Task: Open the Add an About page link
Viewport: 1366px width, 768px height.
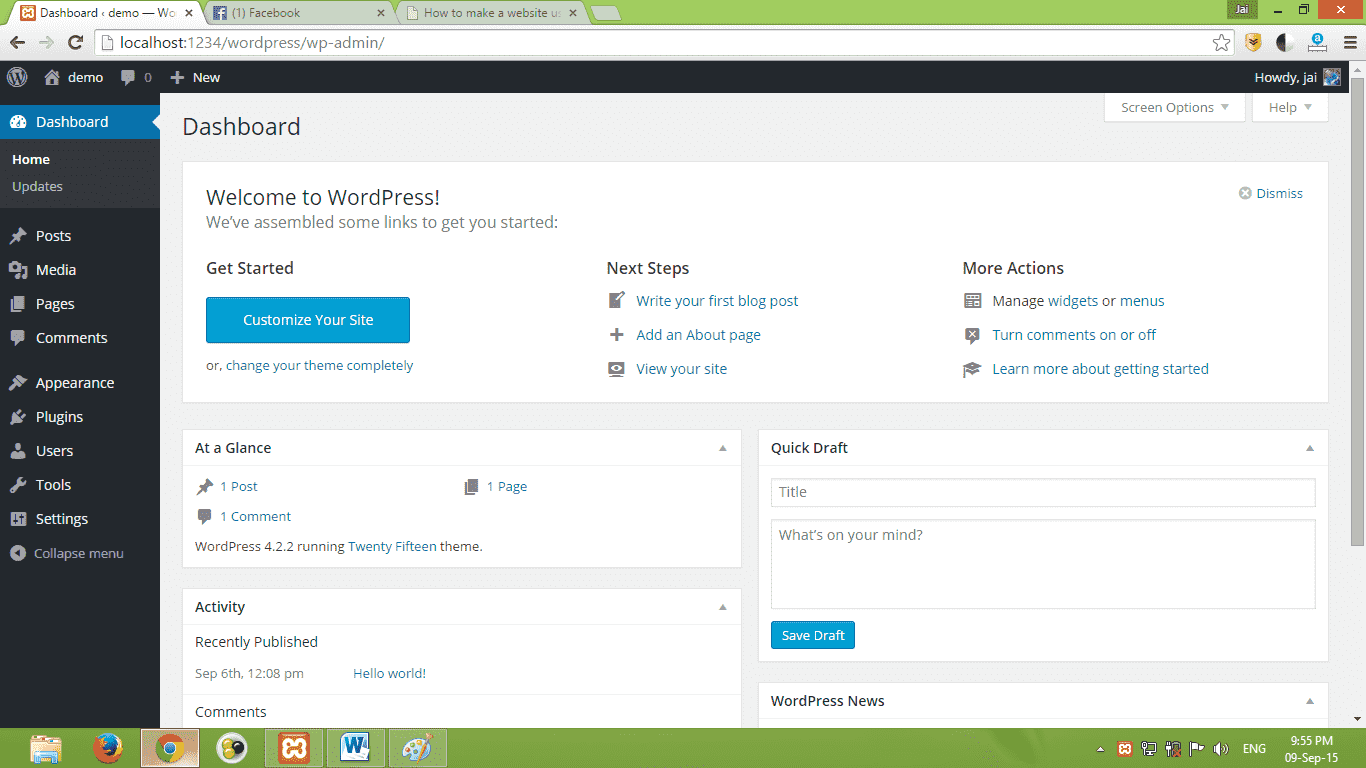Action: click(x=698, y=335)
